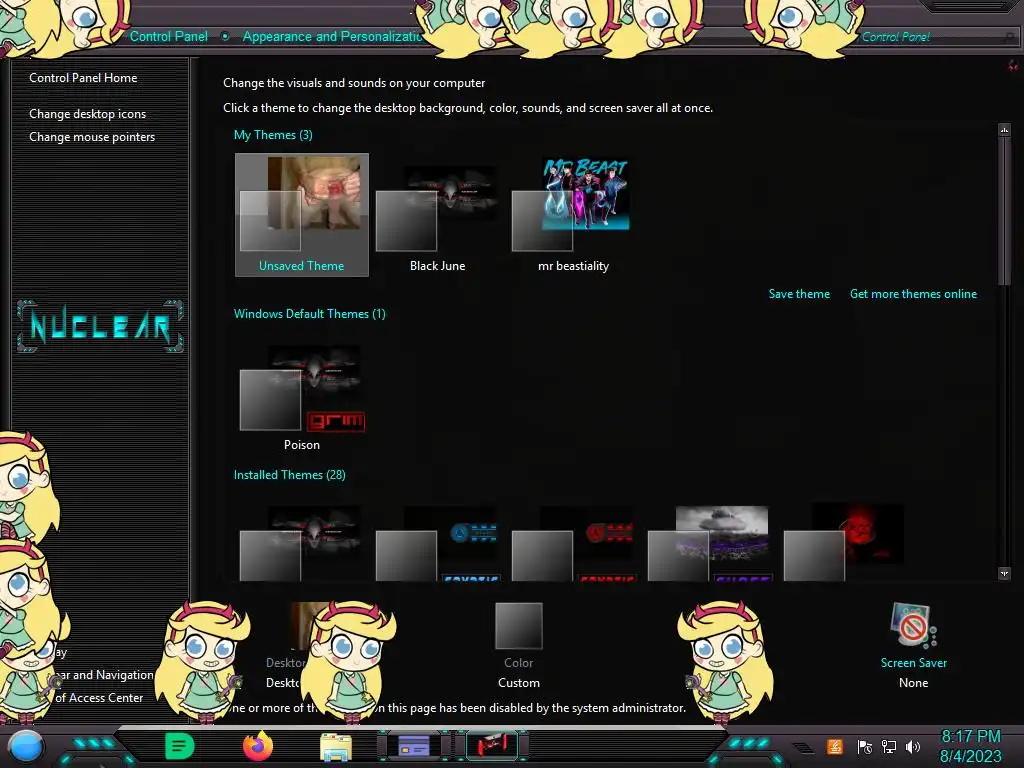Click the Windows Default Themes (1) heading
Image resolution: width=1024 pixels, height=768 pixels.
pos(310,313)
